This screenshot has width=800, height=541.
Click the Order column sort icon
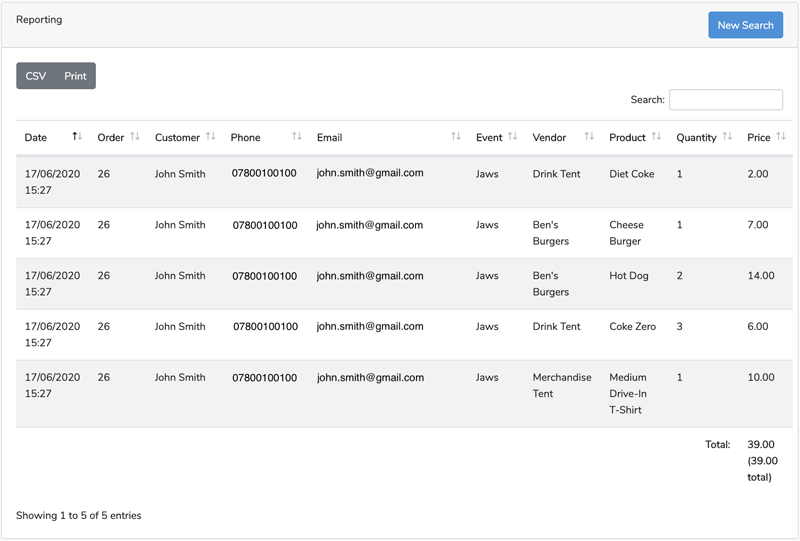[x=135, y=136]
